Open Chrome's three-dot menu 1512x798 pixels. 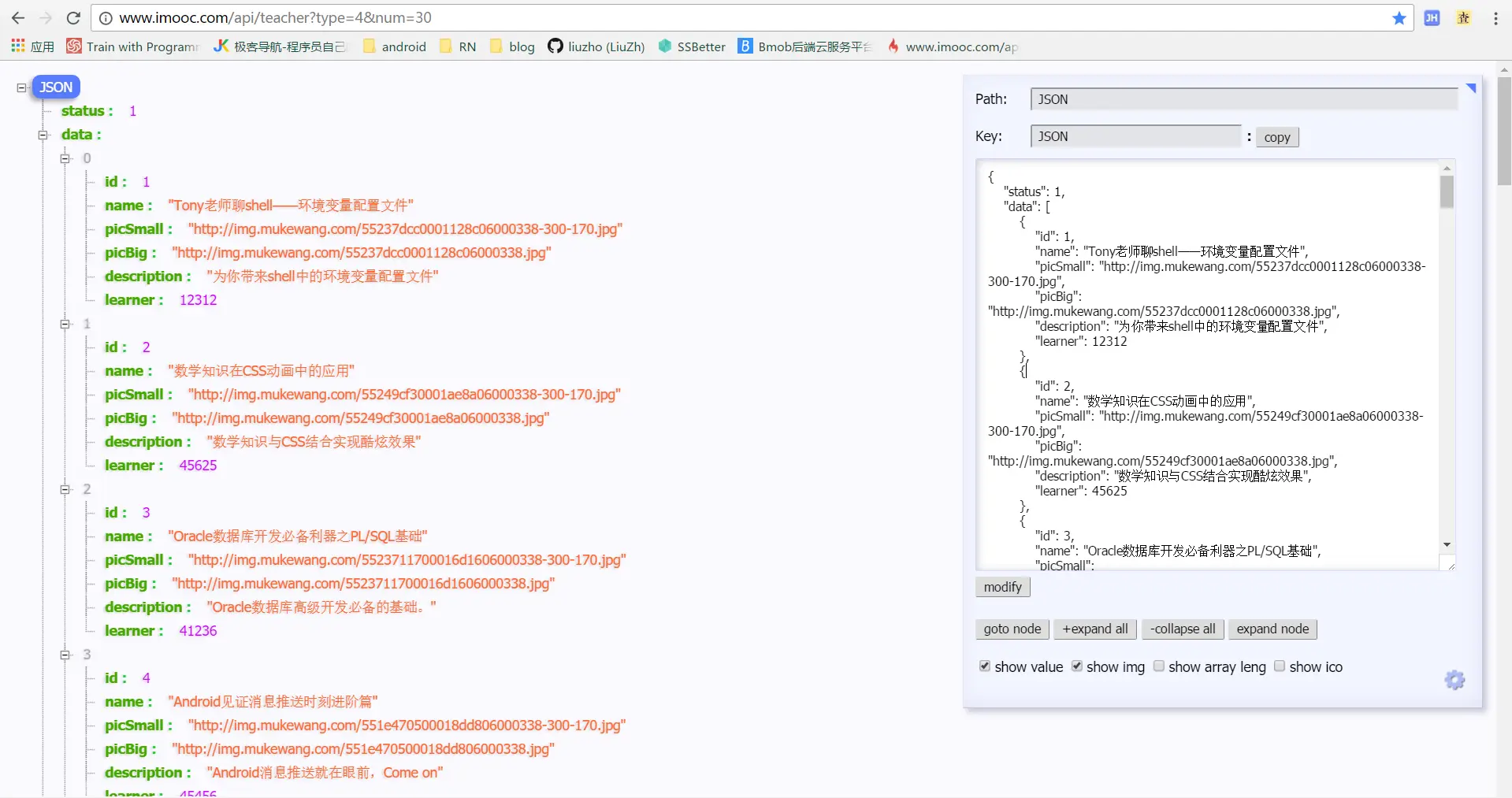coord(1495,17)
